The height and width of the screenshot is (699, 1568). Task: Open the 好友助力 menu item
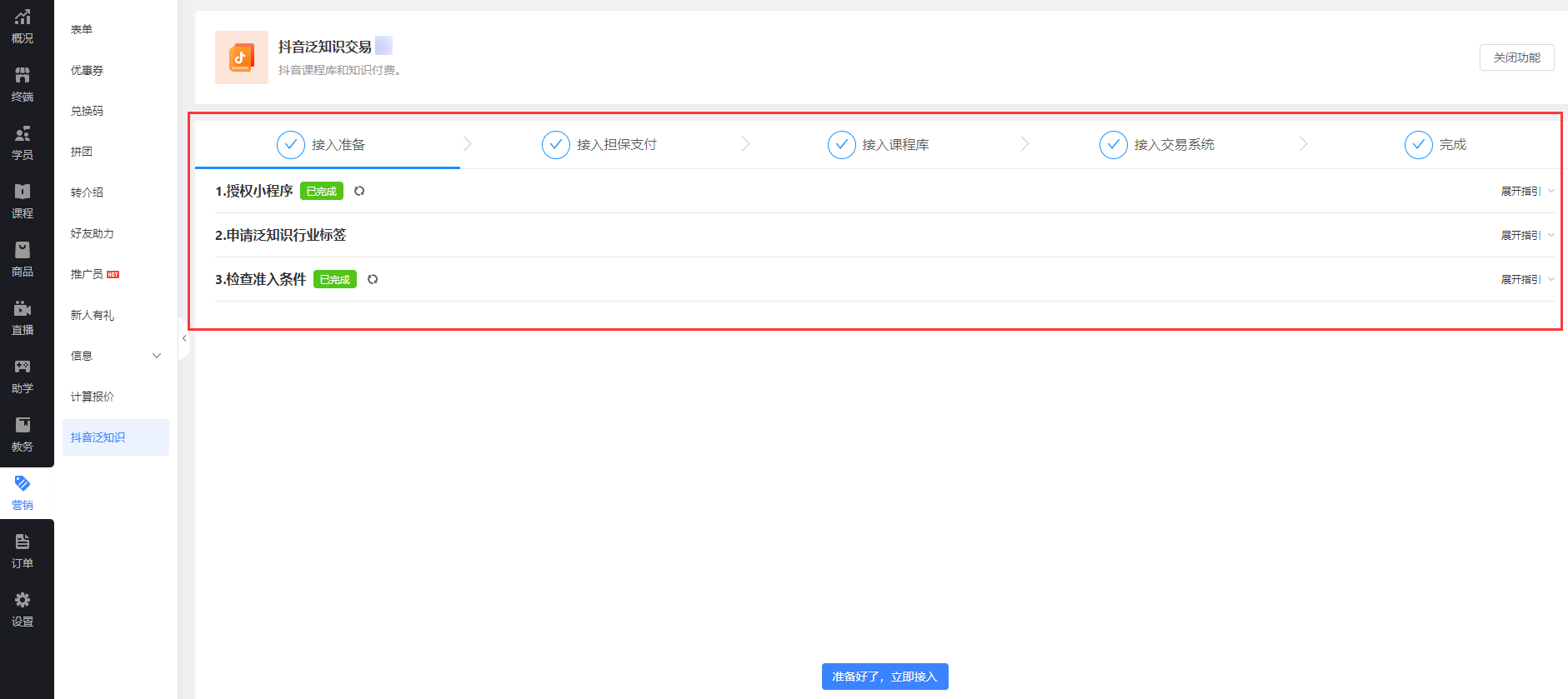(93, 233)
